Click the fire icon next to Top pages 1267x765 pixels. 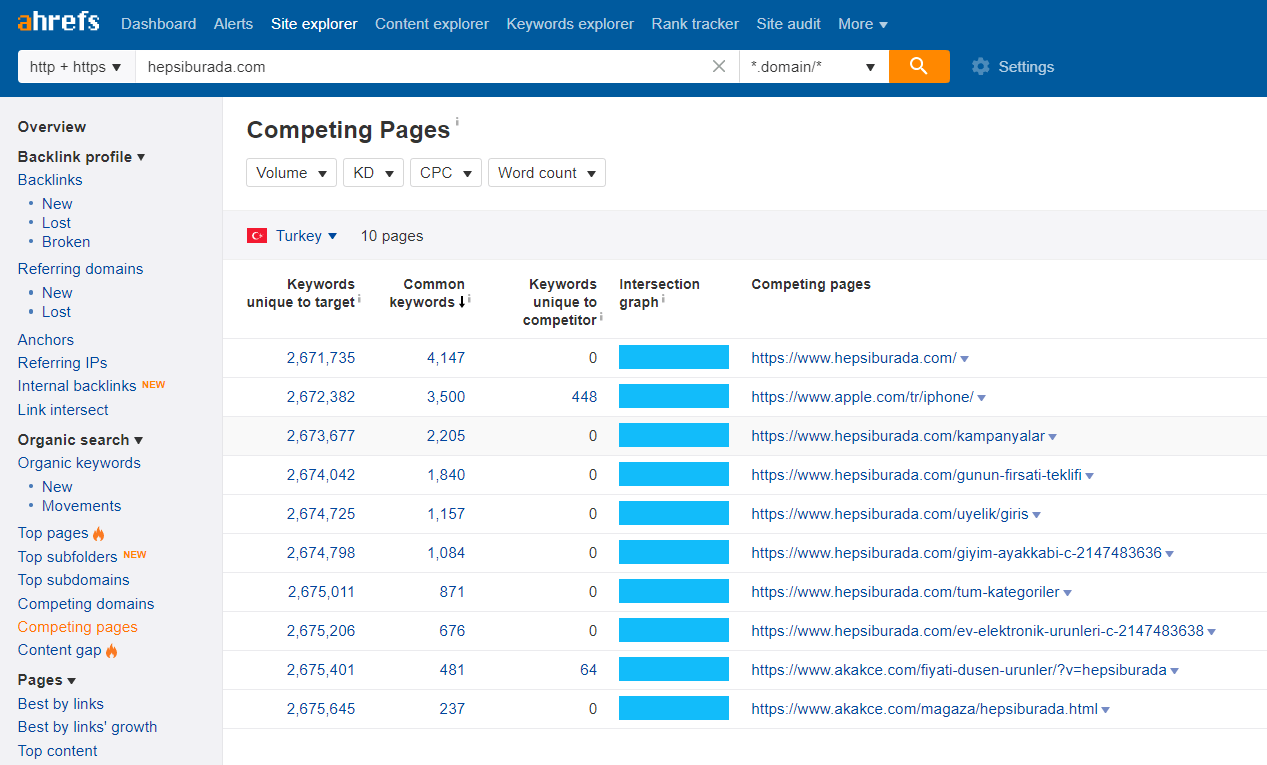(99, 534)
